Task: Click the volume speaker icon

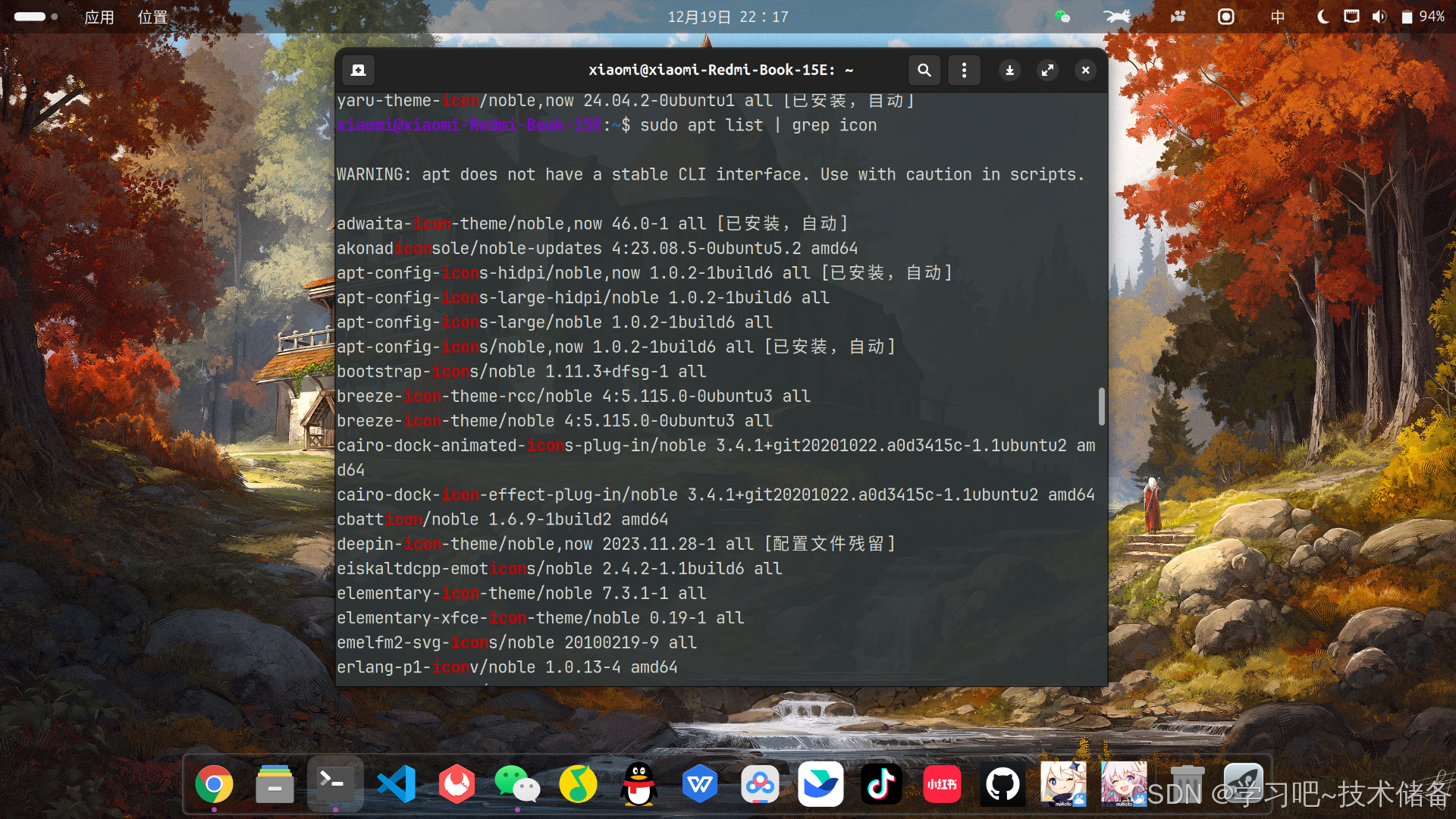Action: (1379, 17)
